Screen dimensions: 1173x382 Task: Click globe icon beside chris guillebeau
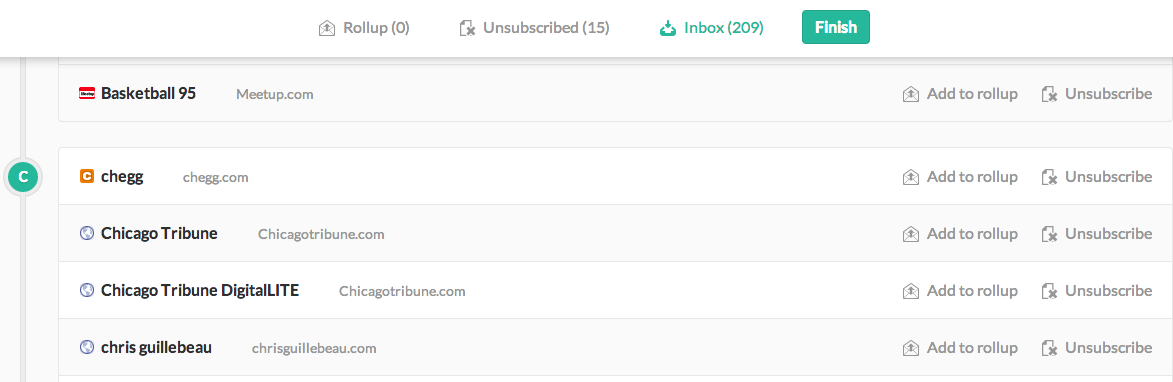(87, 347)
